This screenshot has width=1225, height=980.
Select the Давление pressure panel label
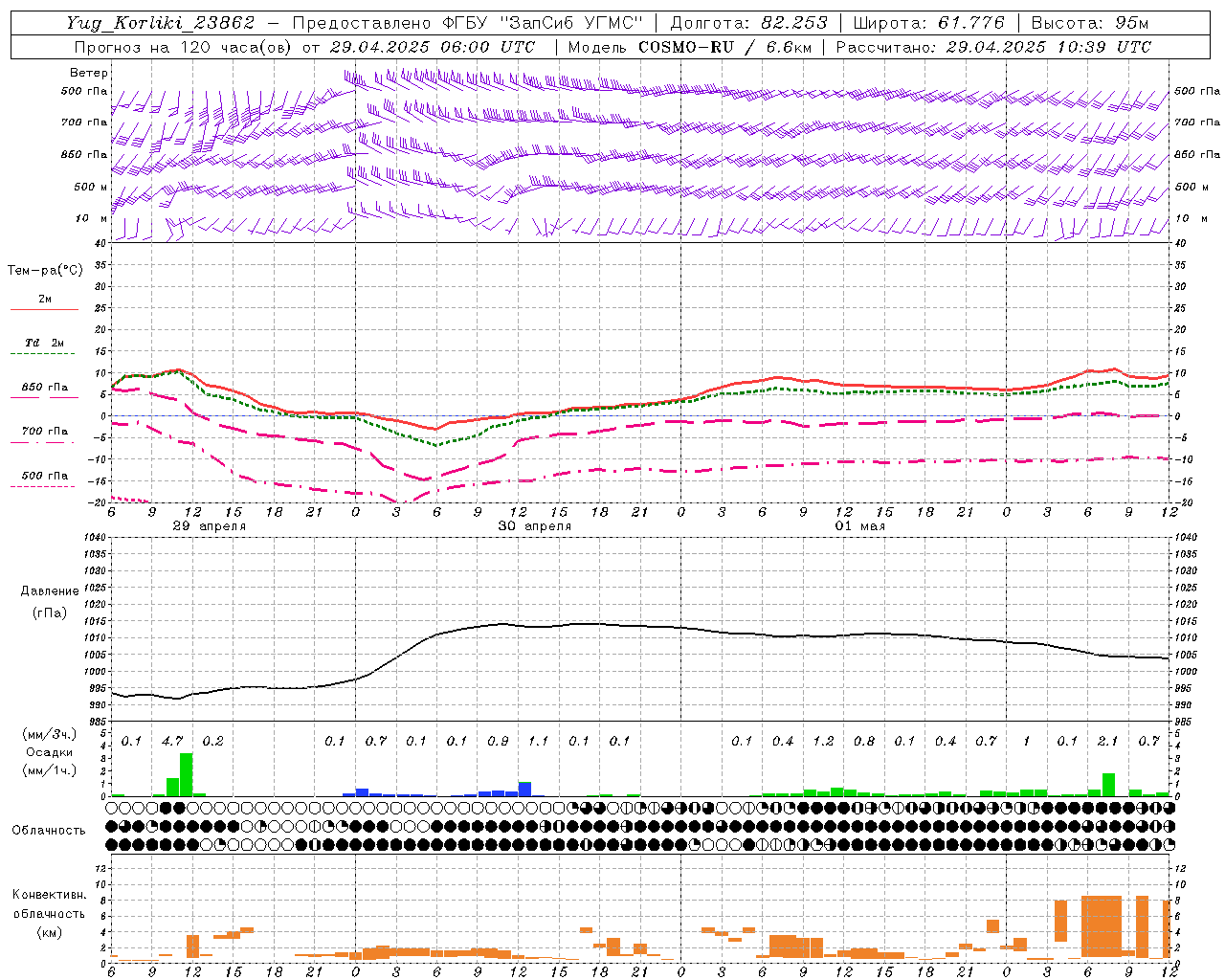pyautogui.click(x=50, y=591)
